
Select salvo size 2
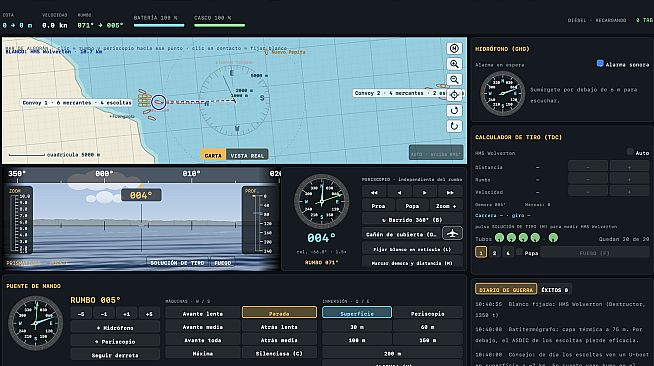[494, 253]
